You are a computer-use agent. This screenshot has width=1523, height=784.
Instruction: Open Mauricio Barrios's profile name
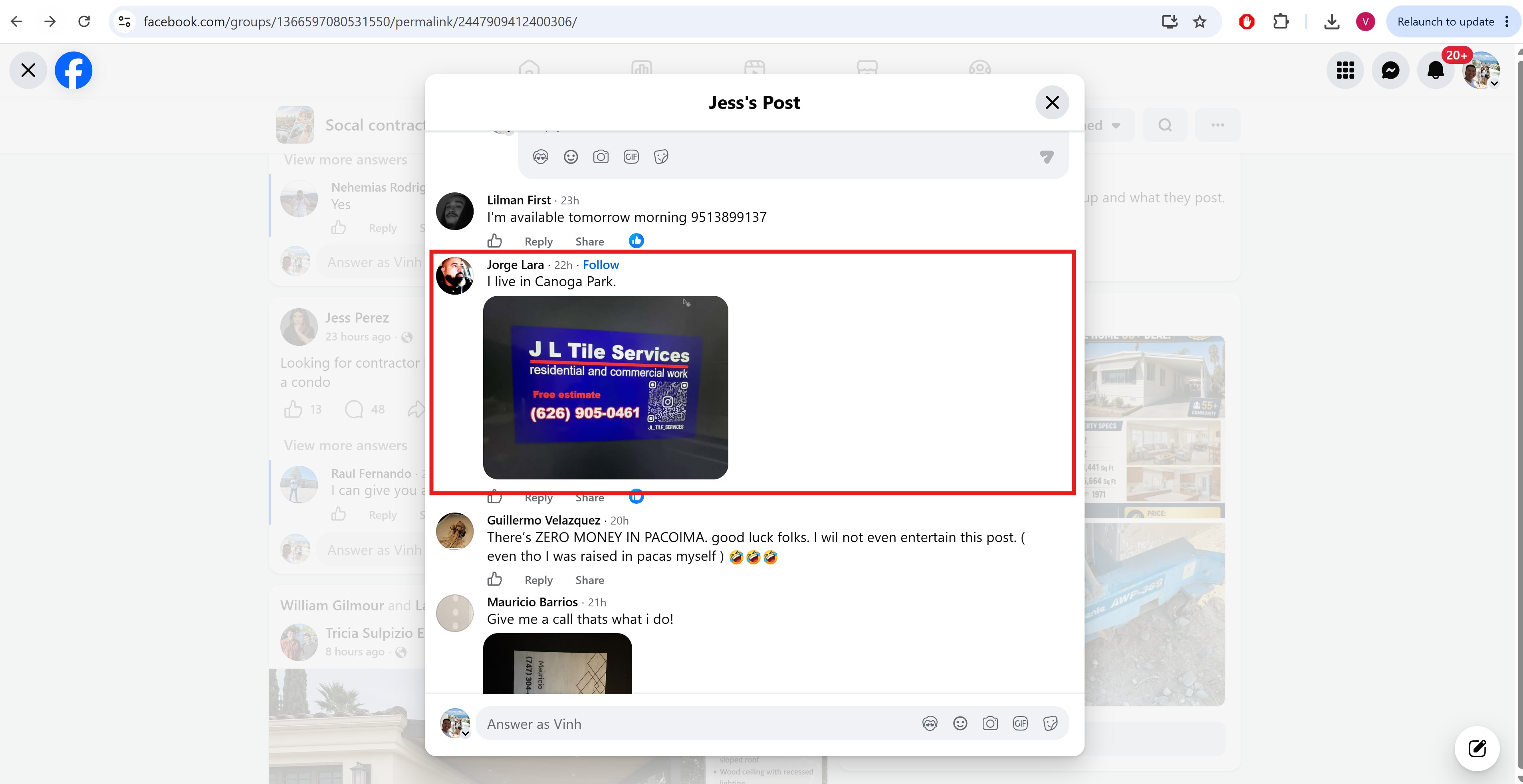tap(532, 602)
